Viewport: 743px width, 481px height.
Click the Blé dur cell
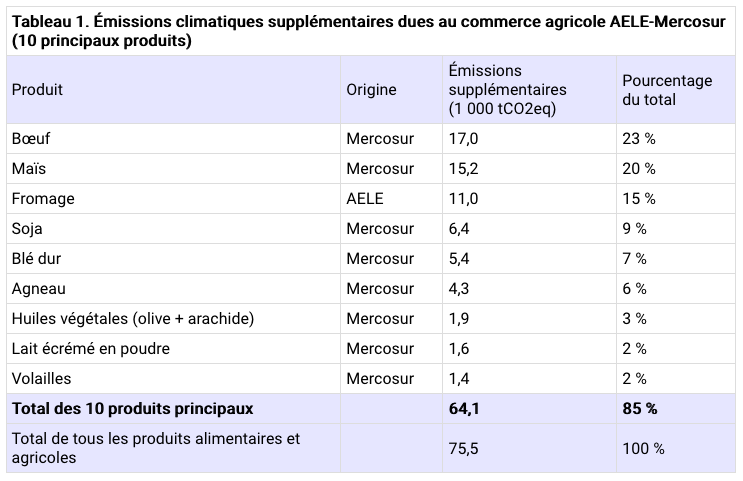click(37, 258)
